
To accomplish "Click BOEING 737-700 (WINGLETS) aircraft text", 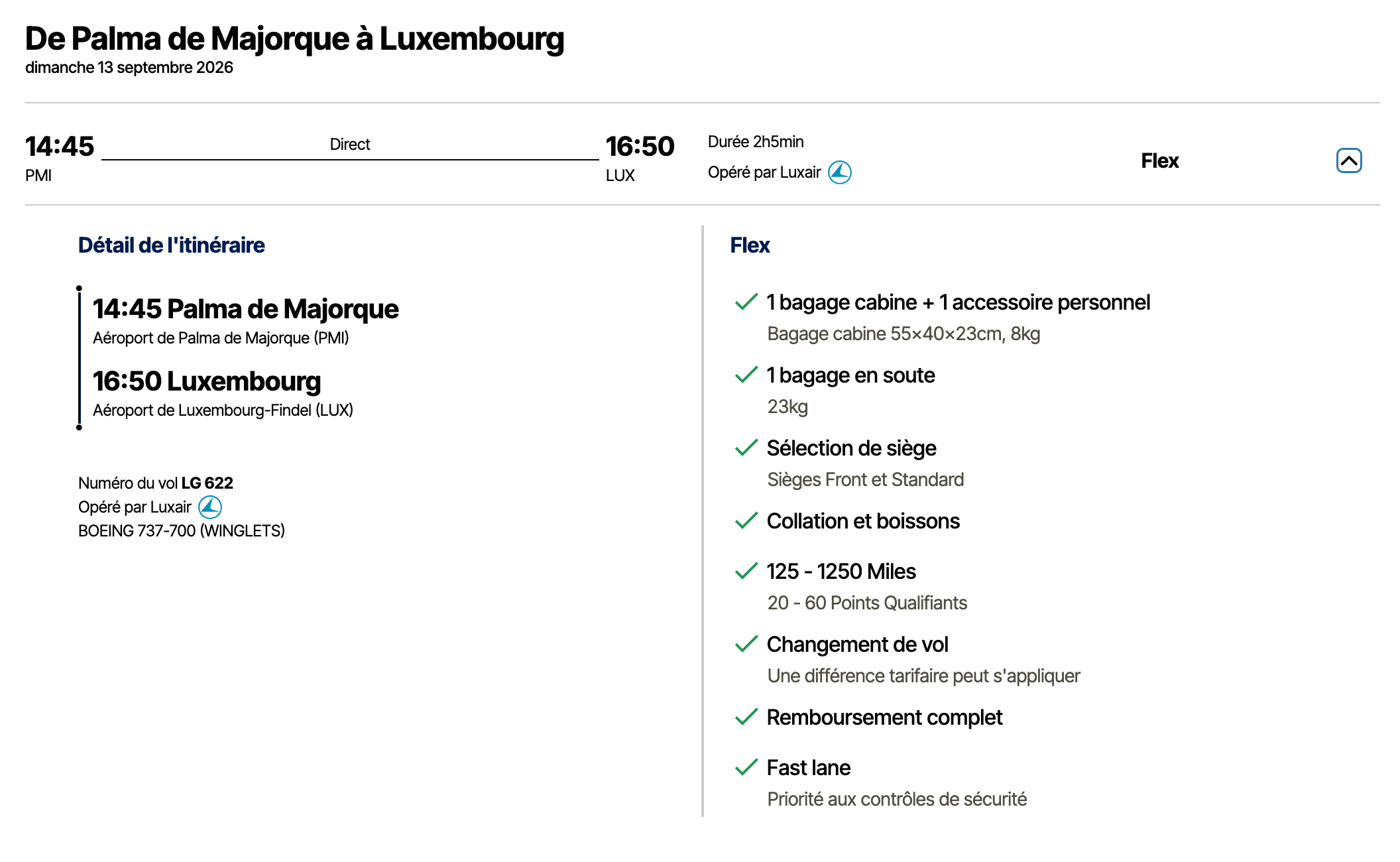I will [182, 531].
